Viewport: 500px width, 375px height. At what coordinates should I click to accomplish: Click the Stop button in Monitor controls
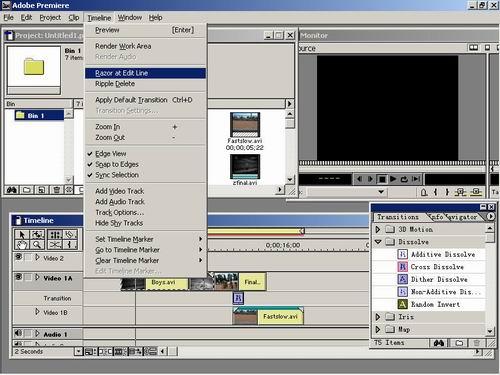382,179
